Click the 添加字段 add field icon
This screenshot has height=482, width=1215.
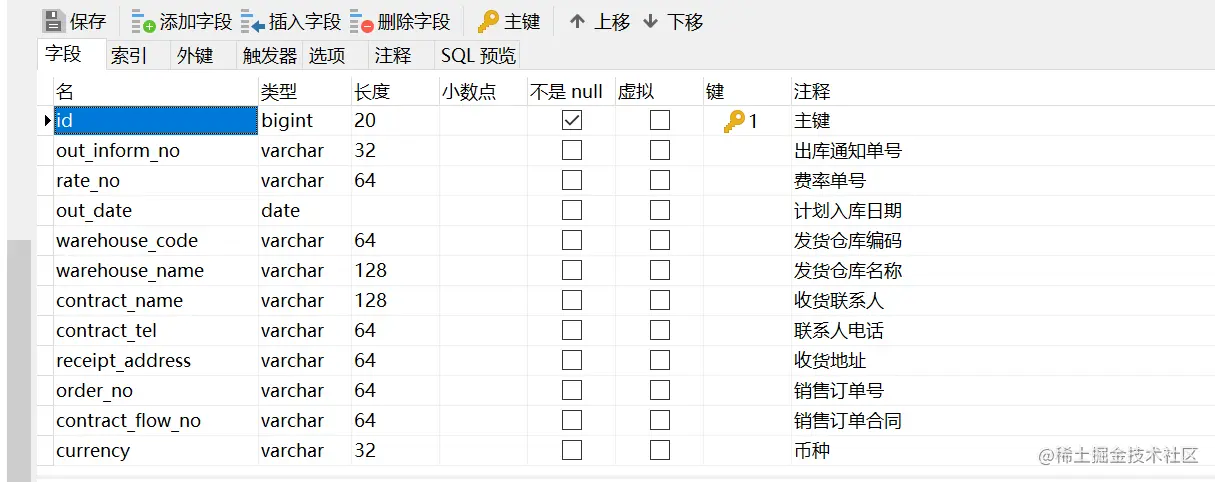tap(144, 21)
